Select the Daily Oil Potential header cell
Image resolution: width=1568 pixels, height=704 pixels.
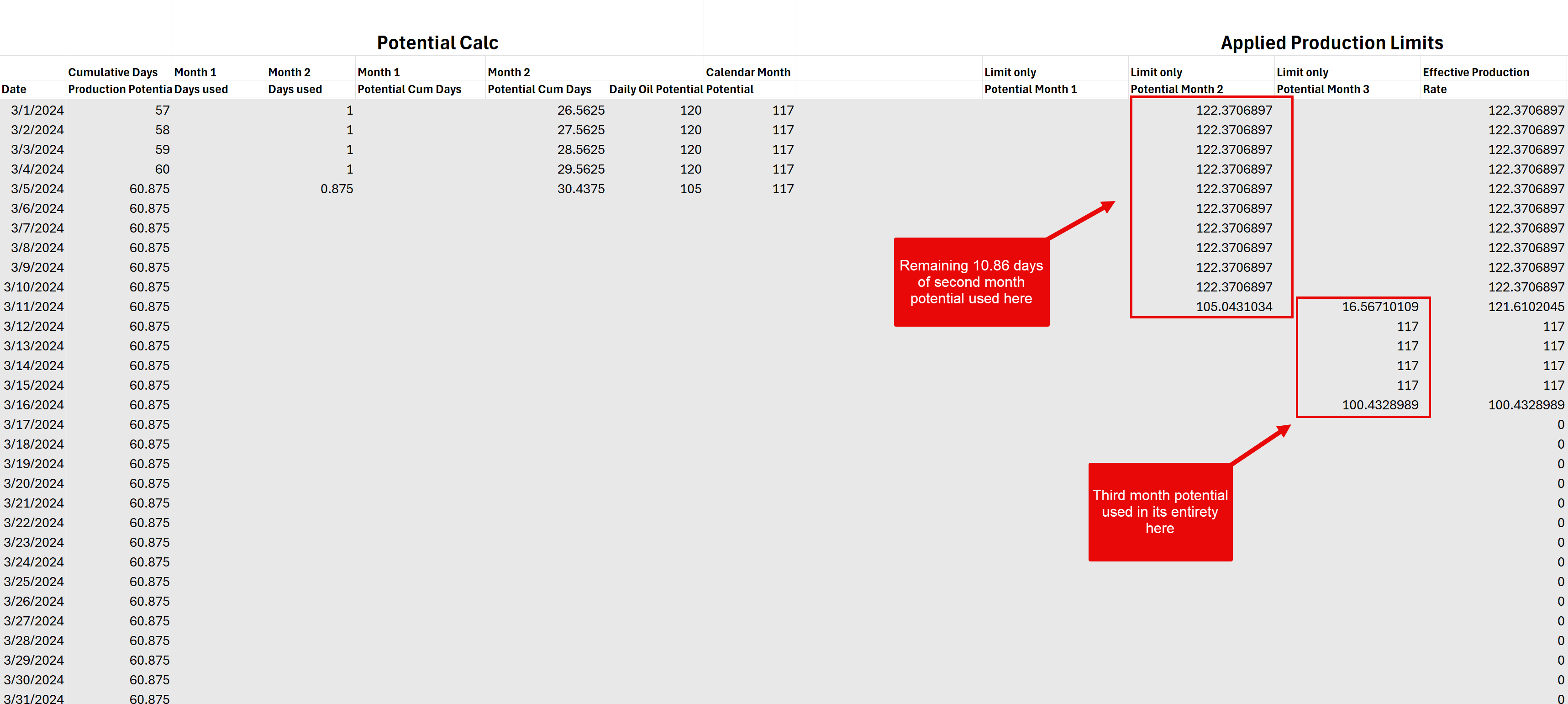pyautogui.click(x=656, y=89)
